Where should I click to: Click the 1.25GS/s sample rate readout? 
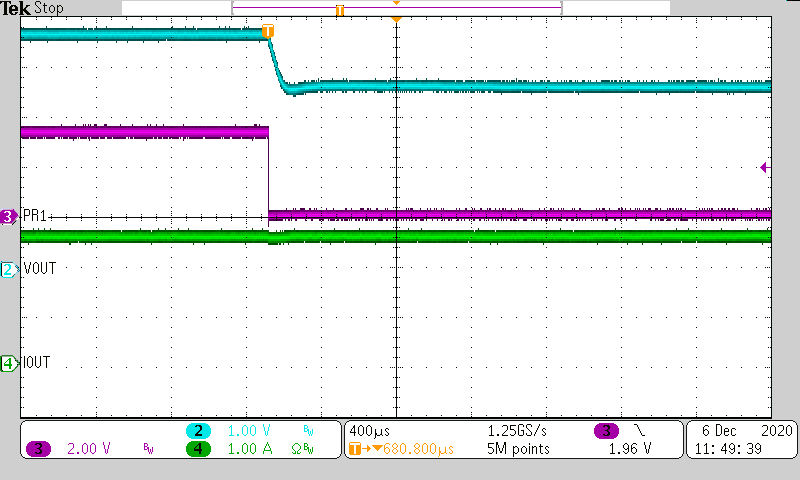[x=517, y=431]
